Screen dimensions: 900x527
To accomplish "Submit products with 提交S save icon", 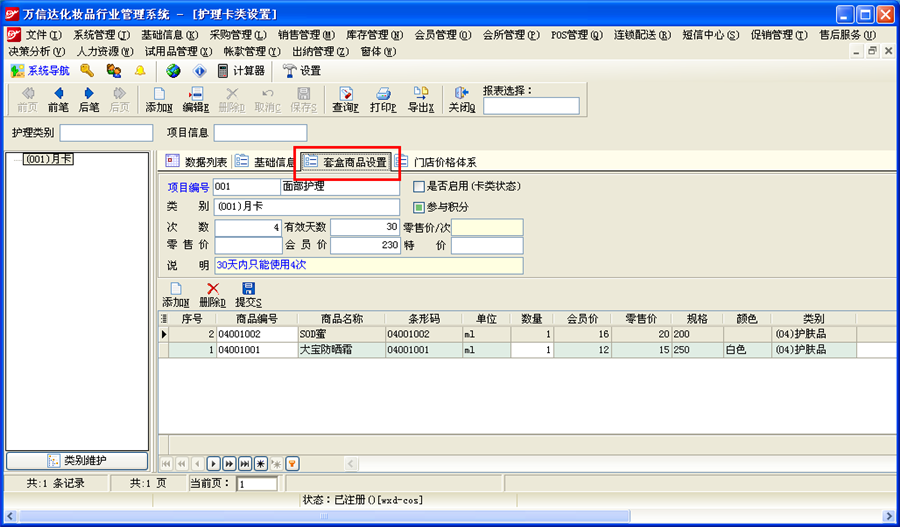I will (249, 294).
